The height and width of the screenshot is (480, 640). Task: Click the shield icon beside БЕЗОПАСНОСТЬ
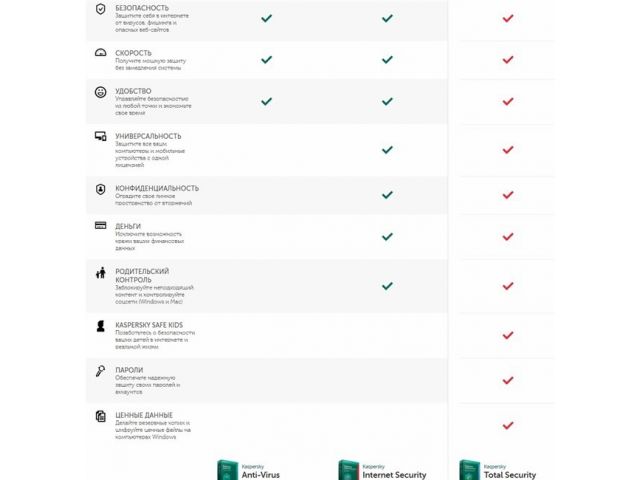(x=100, y=9)
